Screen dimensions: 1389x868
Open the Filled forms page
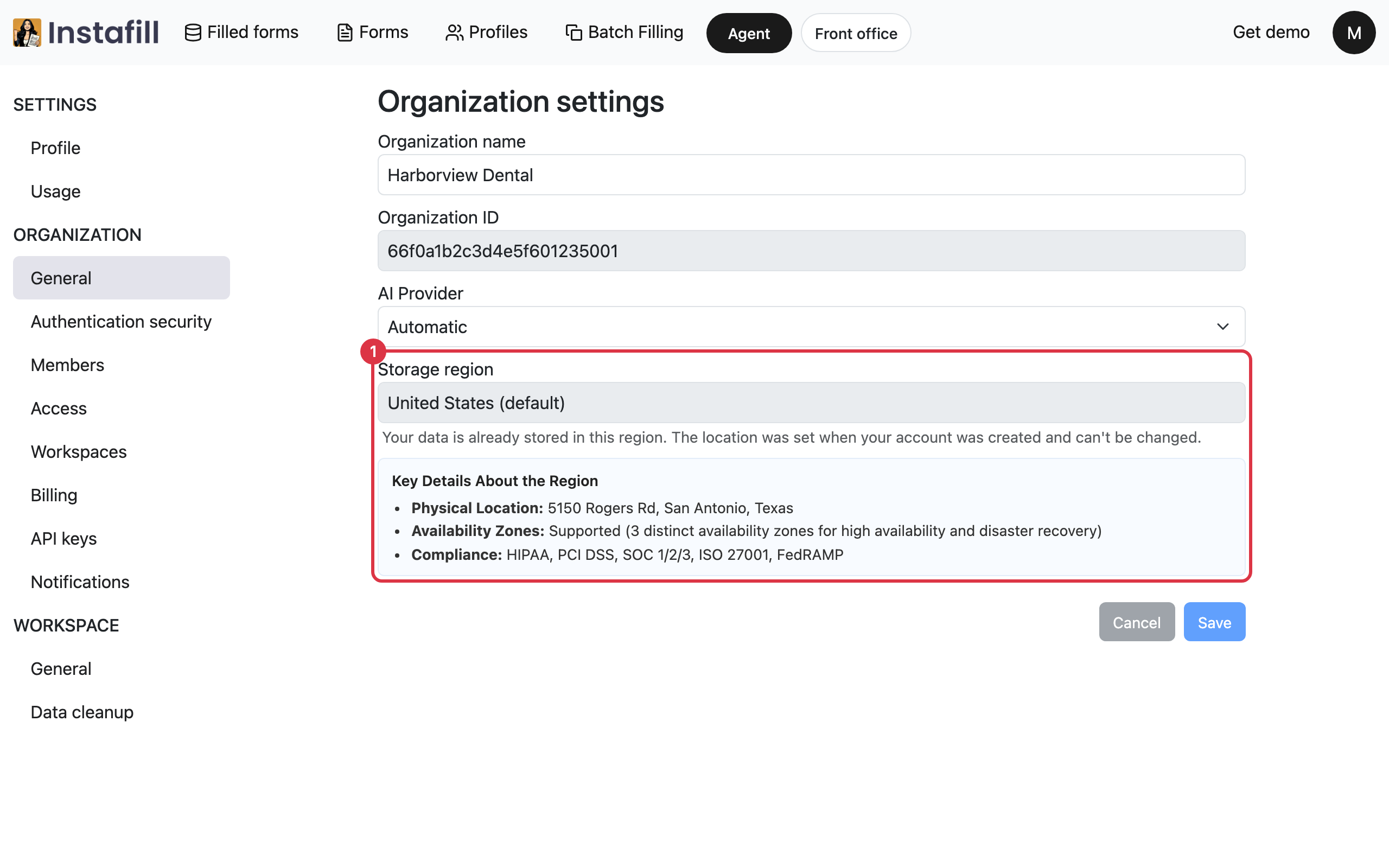click(x=241, y=32)
